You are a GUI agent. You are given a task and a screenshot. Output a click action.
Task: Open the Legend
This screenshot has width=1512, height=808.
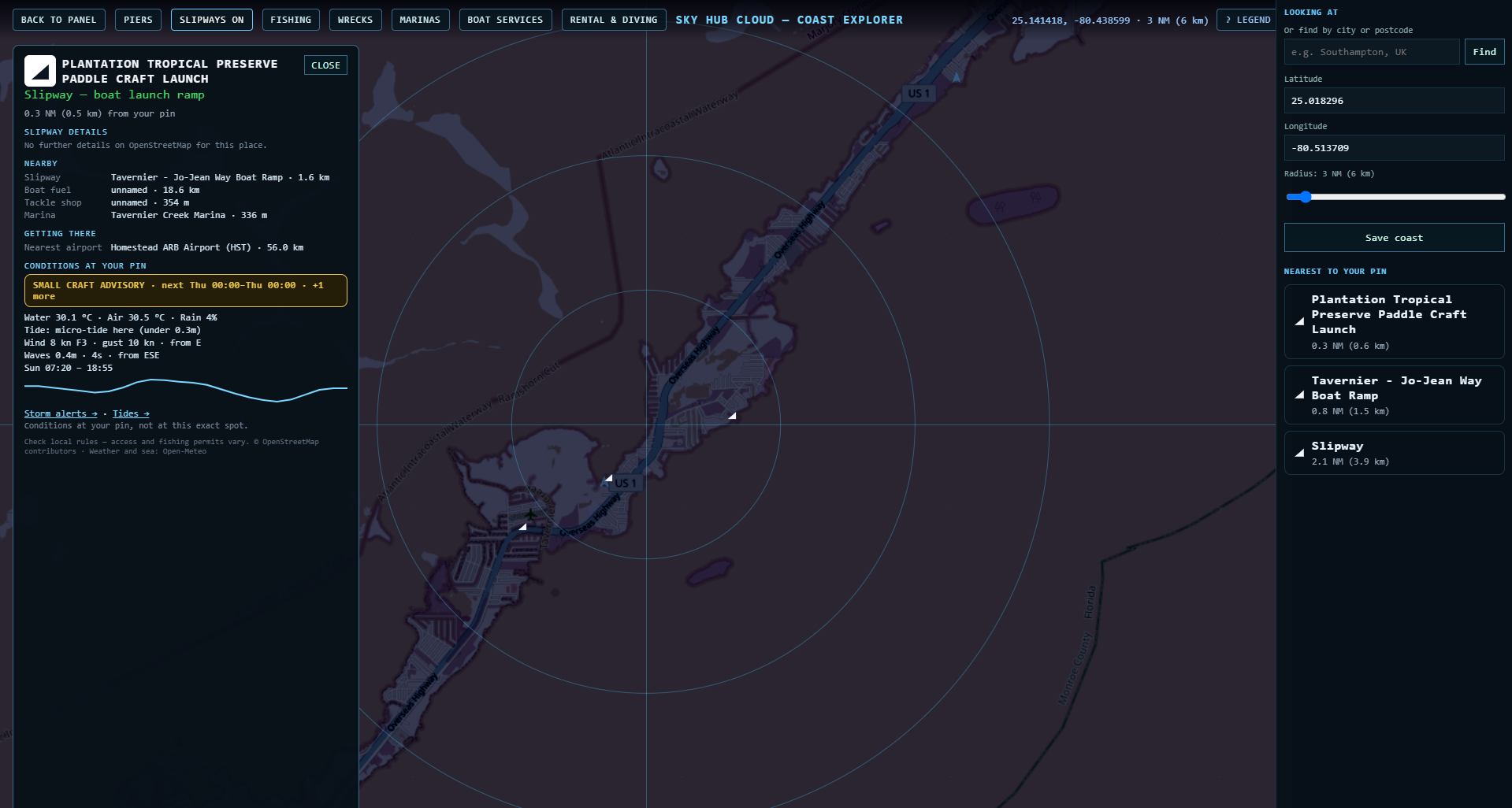pos(1246,20)
